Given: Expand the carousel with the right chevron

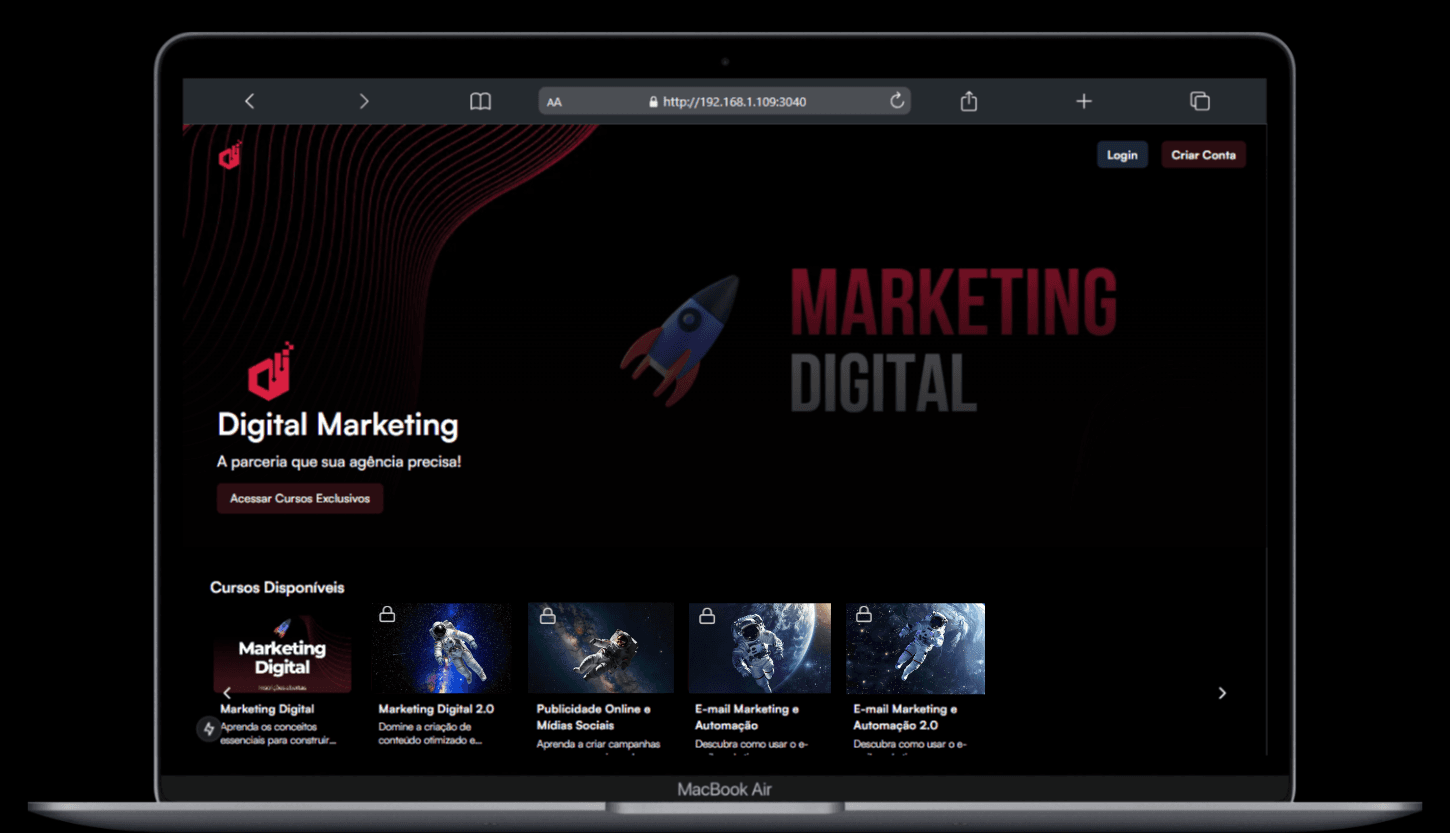Looking at the screenshot, I should pyautogui.click(x=1222, y=692).
